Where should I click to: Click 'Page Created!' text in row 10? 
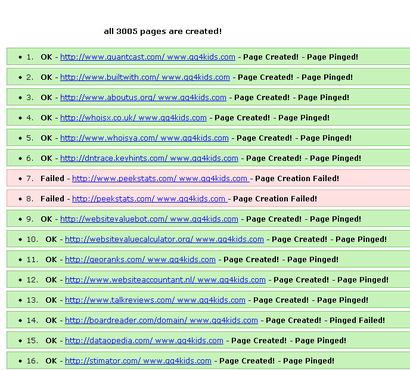[299, 239]
